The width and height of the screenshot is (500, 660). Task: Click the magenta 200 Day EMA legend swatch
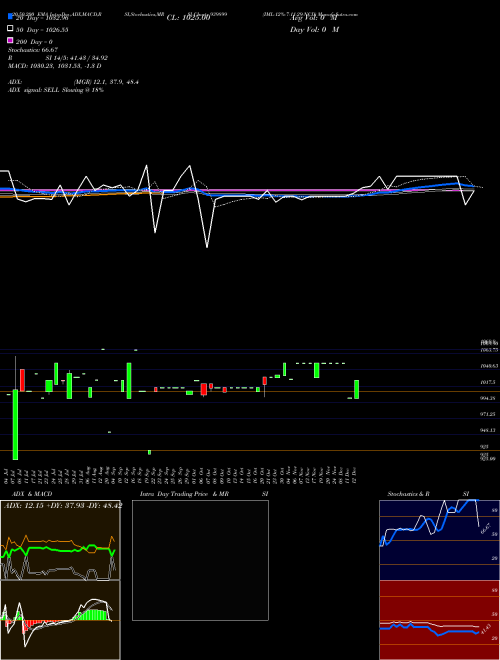(10, 40)
